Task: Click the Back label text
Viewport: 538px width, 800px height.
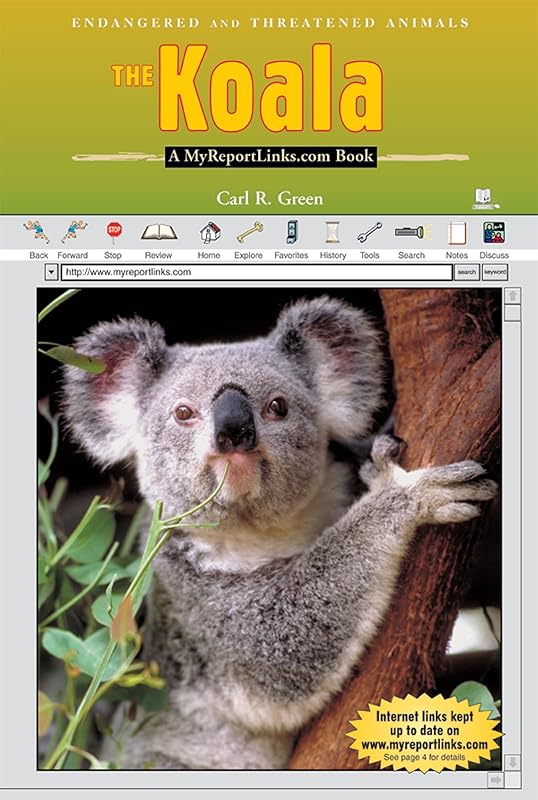Action: 38,255
